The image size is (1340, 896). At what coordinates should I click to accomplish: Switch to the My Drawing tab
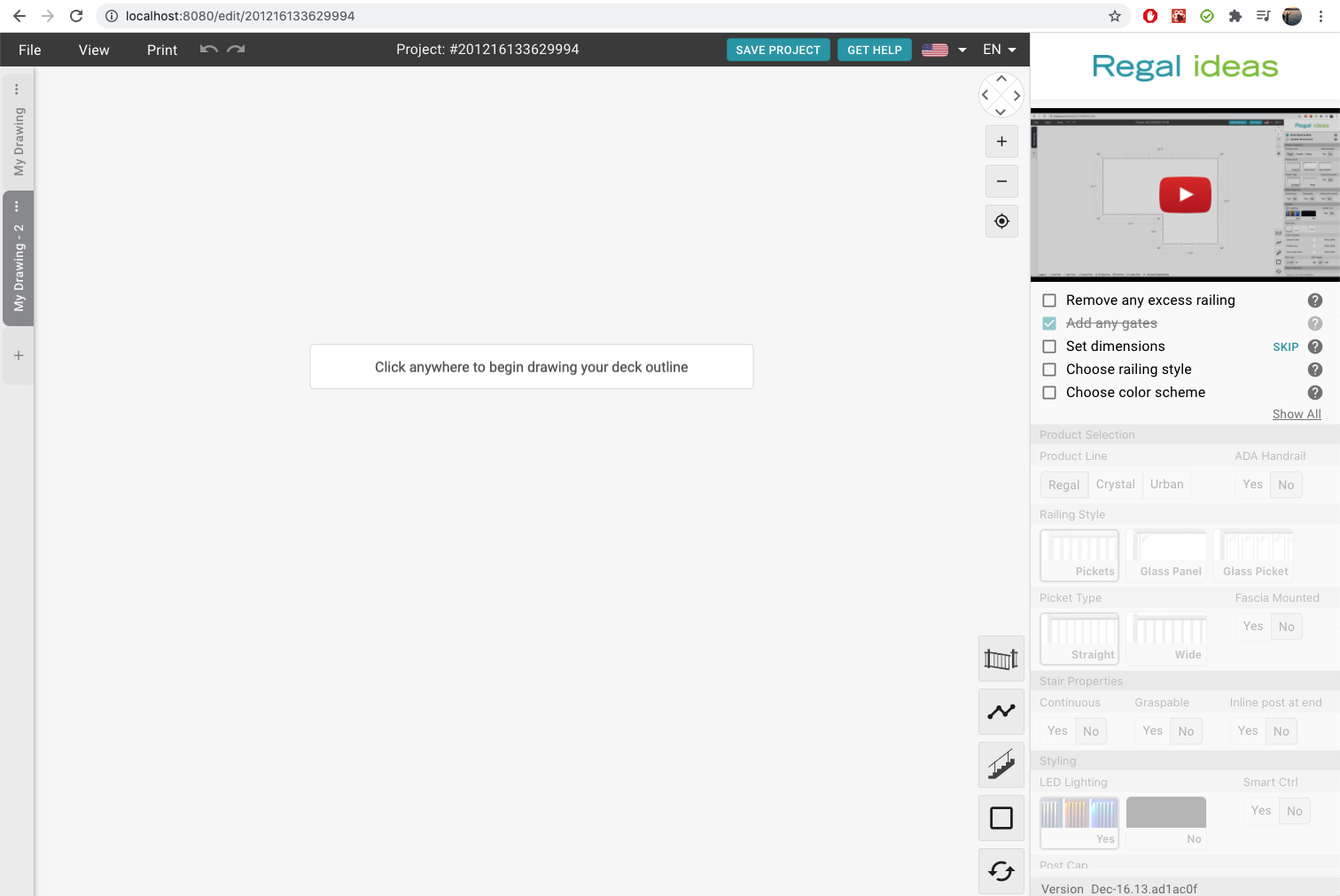tap(19, 142)
